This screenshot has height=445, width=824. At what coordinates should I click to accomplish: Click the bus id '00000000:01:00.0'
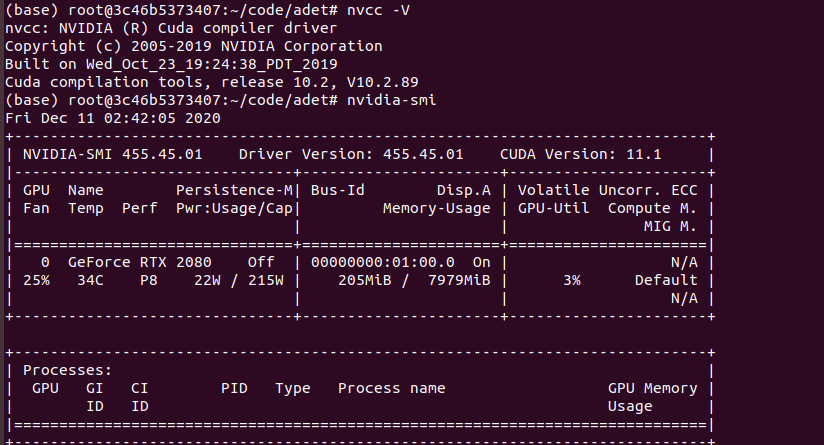(x=382, y=262)
